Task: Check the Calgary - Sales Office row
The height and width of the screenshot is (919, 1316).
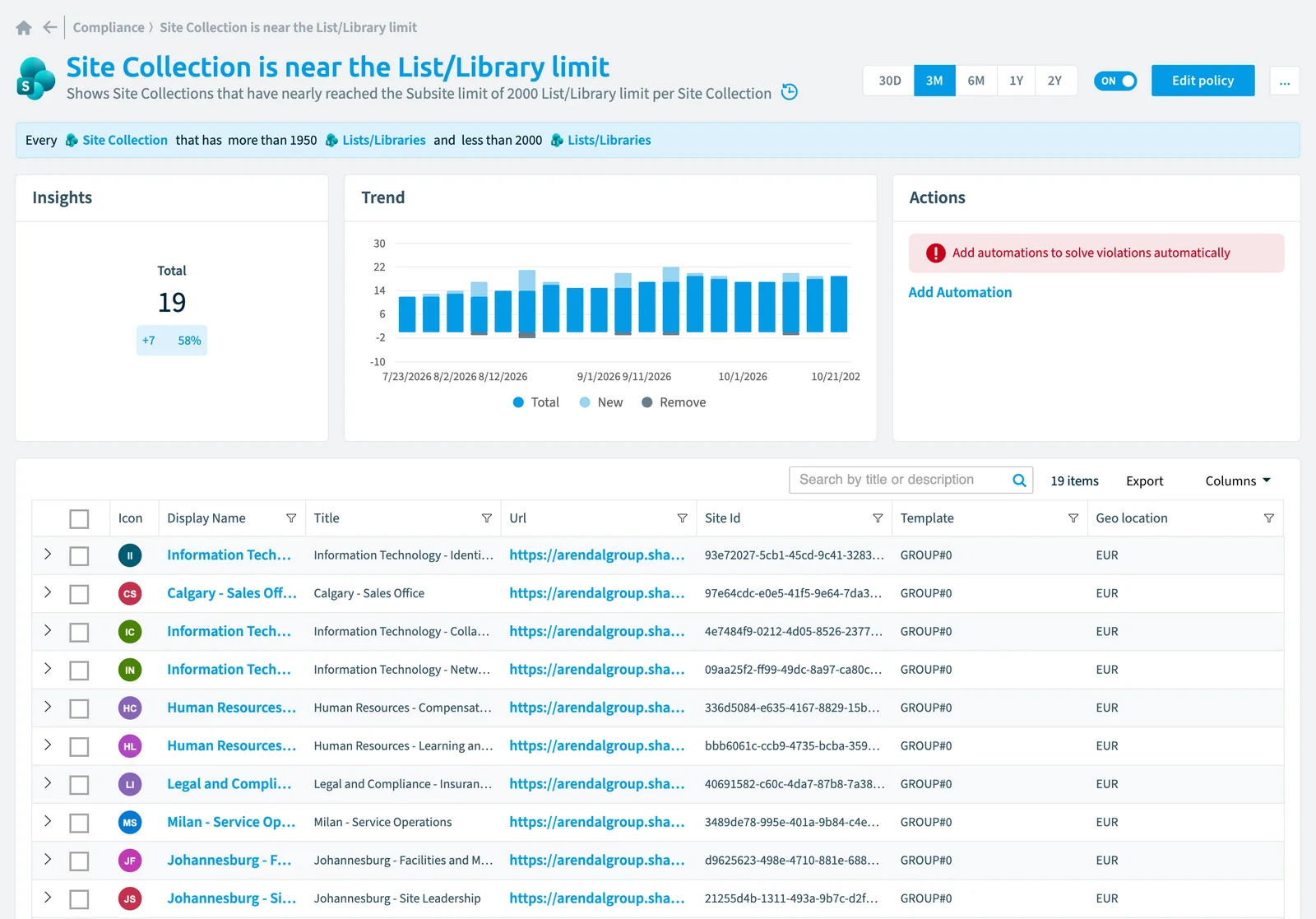Action: point(79,594)
